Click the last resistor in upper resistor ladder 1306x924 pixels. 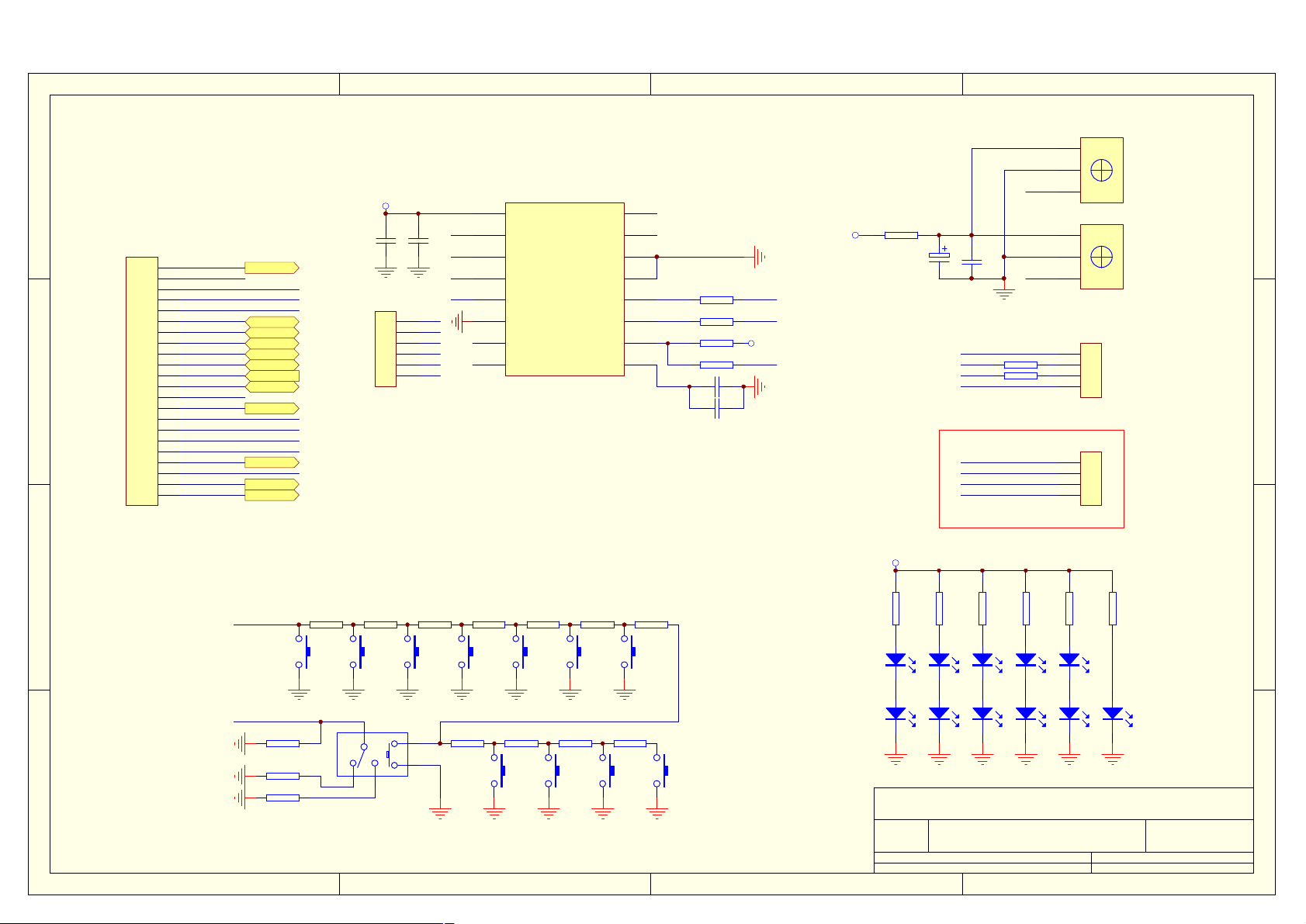(651, 625)
